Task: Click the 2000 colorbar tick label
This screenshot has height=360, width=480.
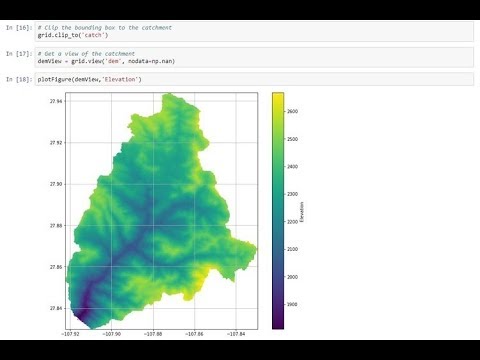Action: point(292,277)
